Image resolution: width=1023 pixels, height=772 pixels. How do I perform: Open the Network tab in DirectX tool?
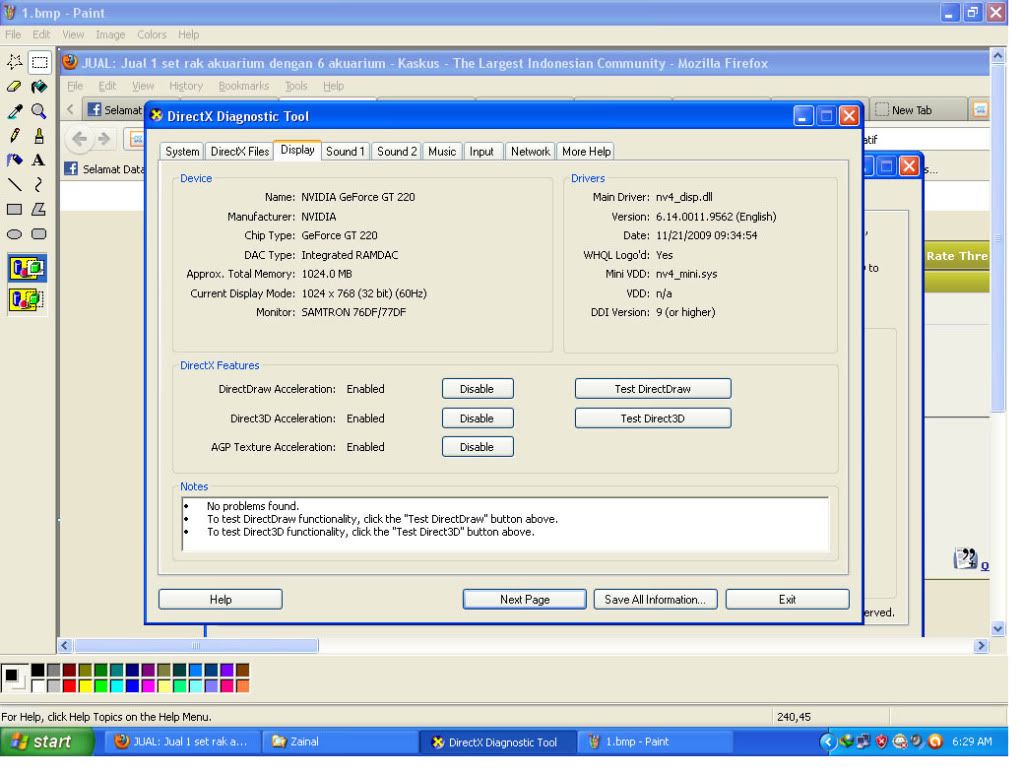530,151
